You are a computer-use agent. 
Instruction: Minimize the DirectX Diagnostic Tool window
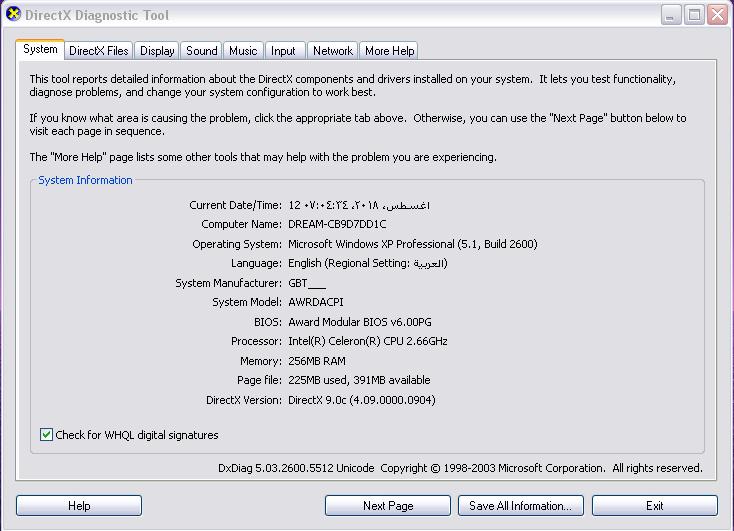[670, 15]
